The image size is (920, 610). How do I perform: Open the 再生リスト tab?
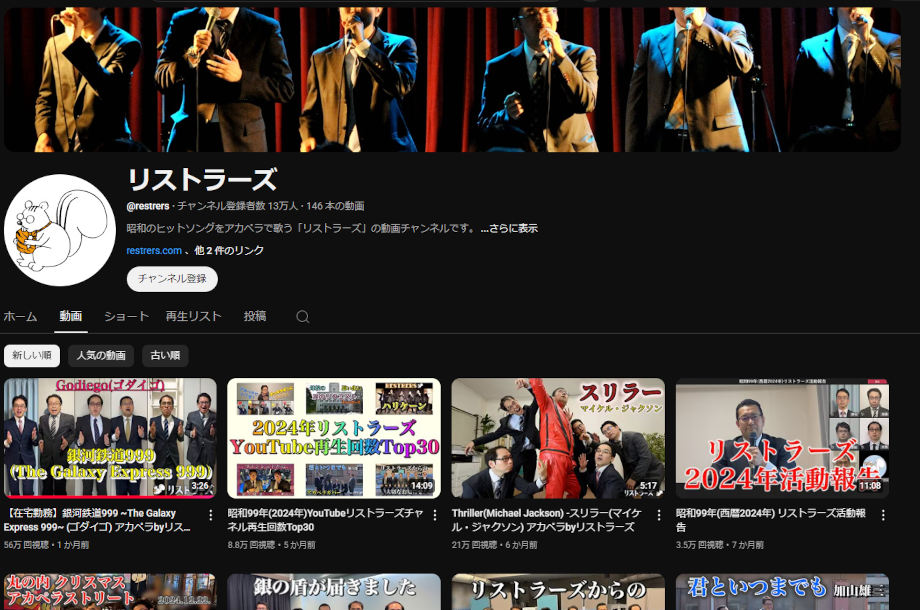click(x=193, y=316)
